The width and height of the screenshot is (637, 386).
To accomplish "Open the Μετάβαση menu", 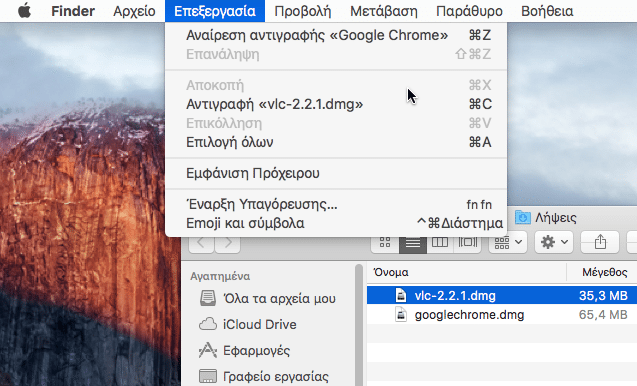I will coord(384,11).
